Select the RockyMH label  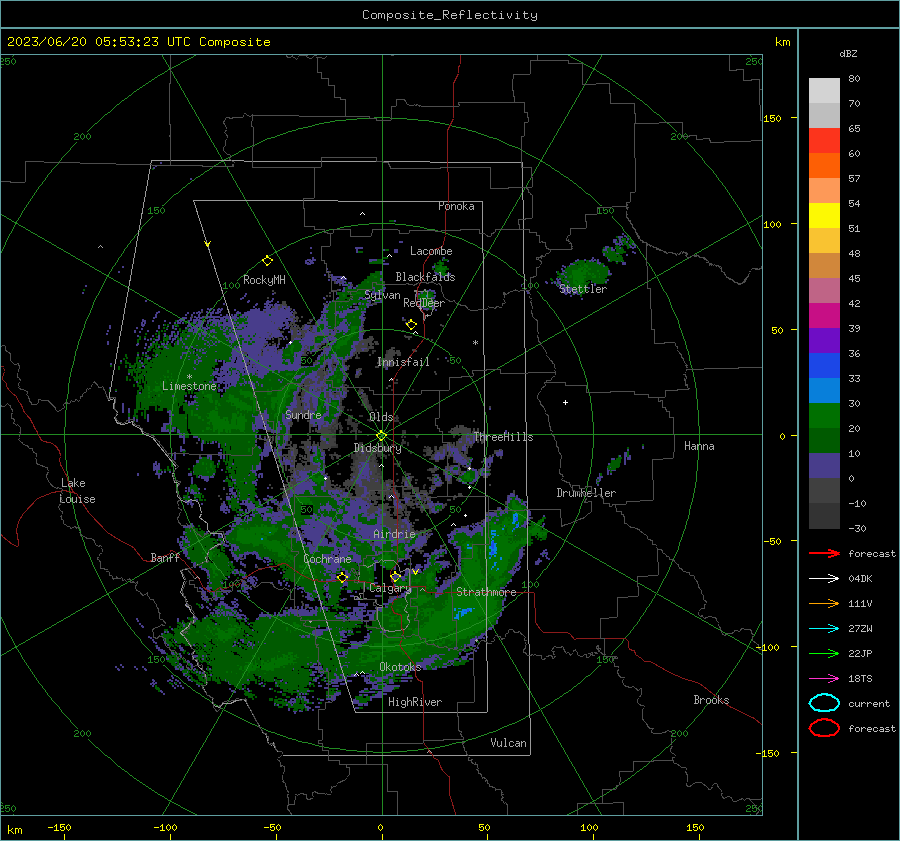[264, 280]
